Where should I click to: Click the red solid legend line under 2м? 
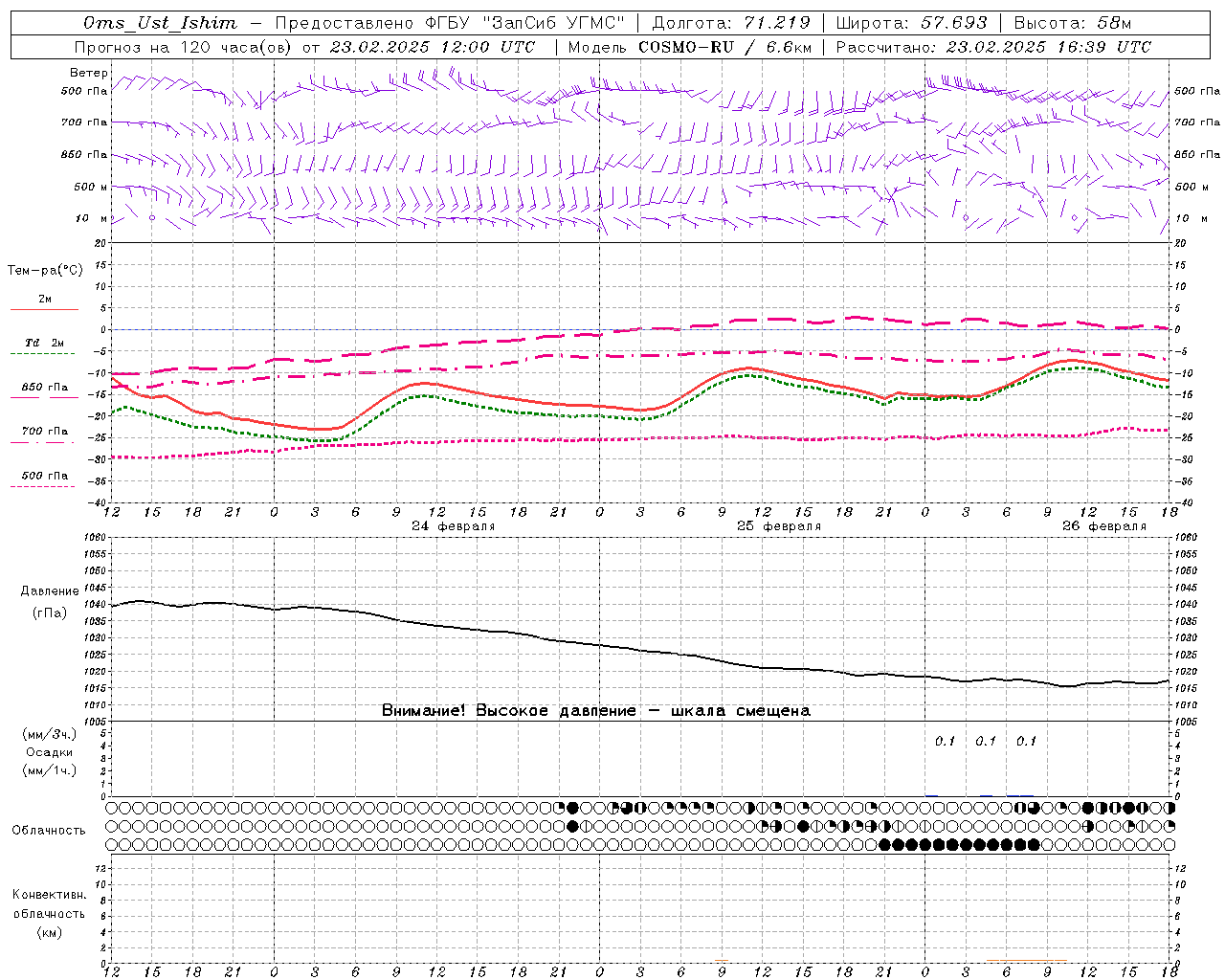pos(44,309)
